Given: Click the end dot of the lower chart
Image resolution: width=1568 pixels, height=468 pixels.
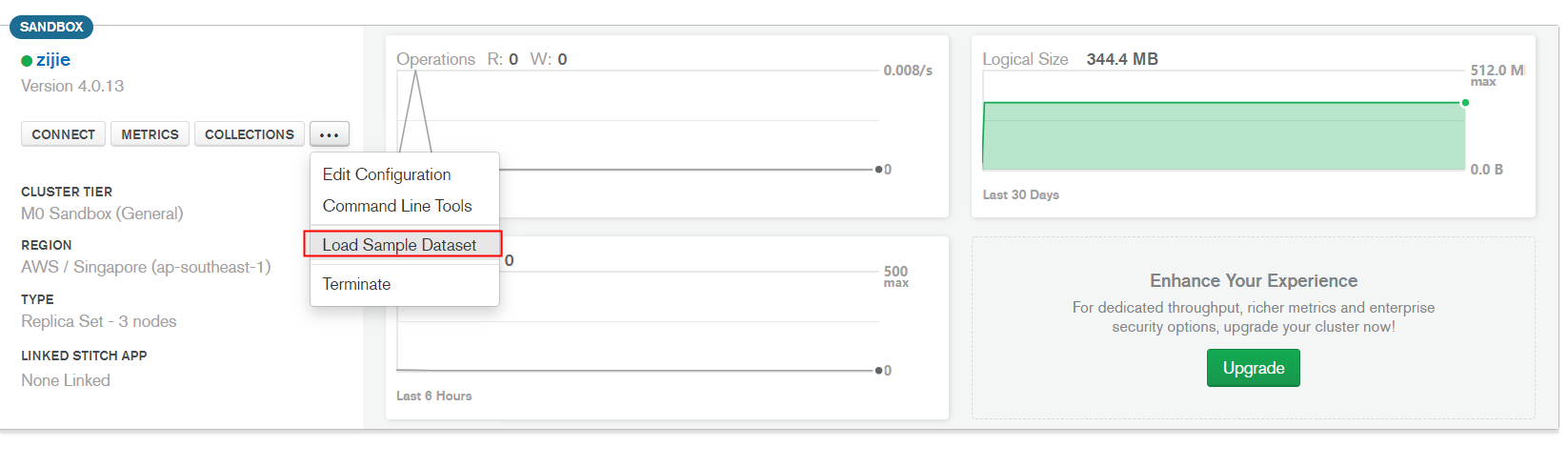Looking at the screenshot, I should (878, 371).
